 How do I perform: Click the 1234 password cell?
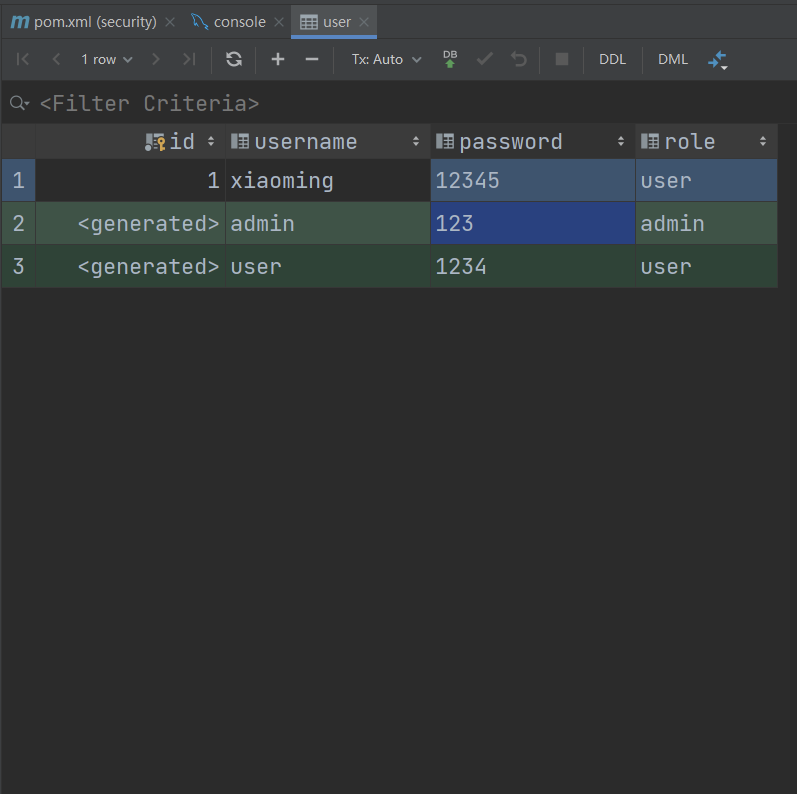pos(533,266)
